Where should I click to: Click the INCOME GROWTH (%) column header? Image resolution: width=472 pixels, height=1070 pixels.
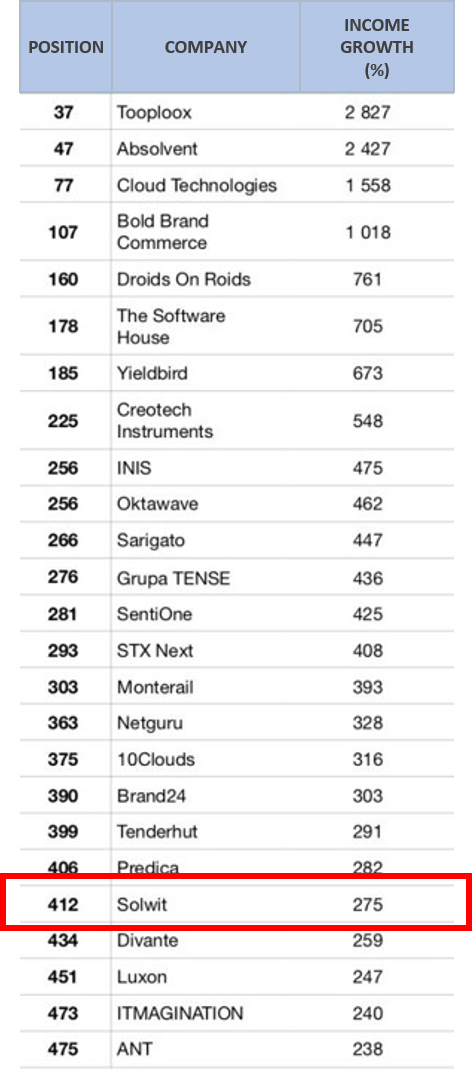click(377, 47)
